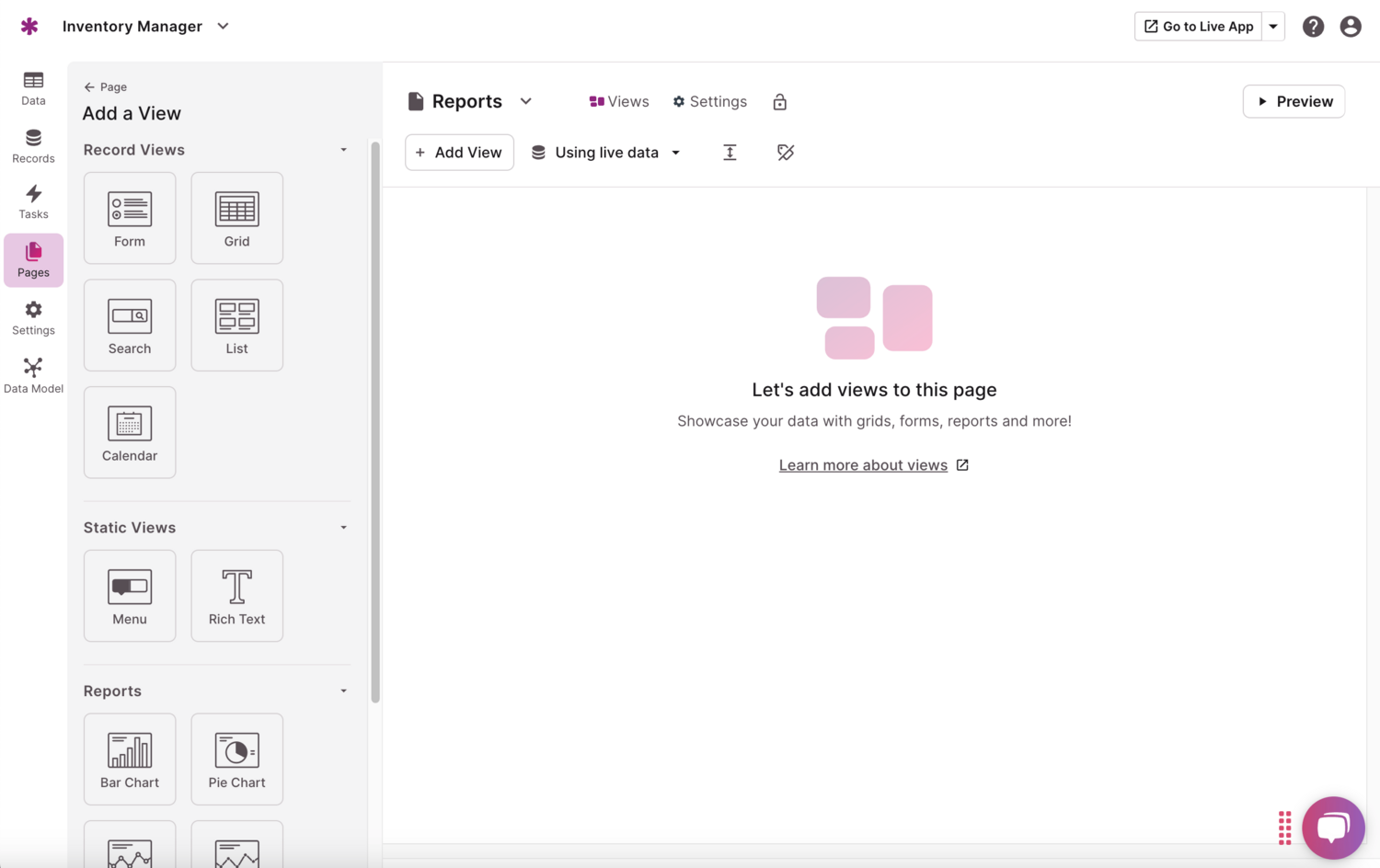1380x868 pixels.
Task: Add a Calendar view
Action: [x=129, y=432]
